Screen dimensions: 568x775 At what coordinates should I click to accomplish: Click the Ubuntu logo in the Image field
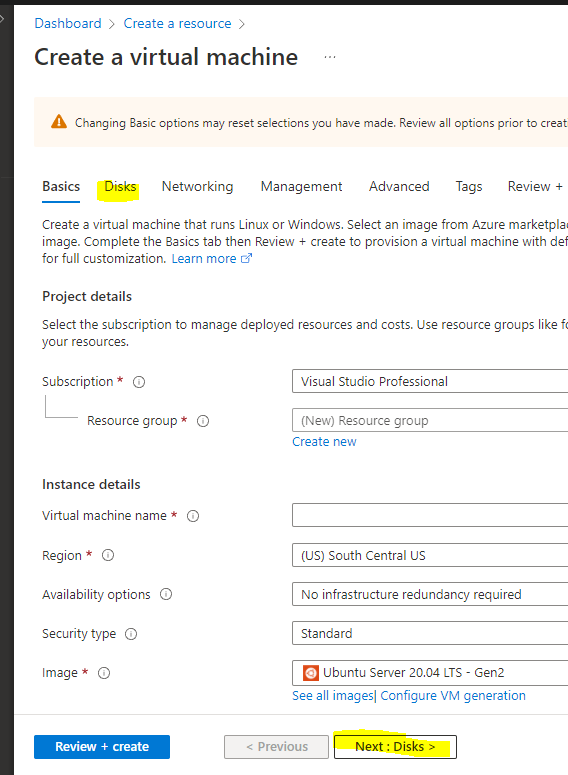pos(310,673)
